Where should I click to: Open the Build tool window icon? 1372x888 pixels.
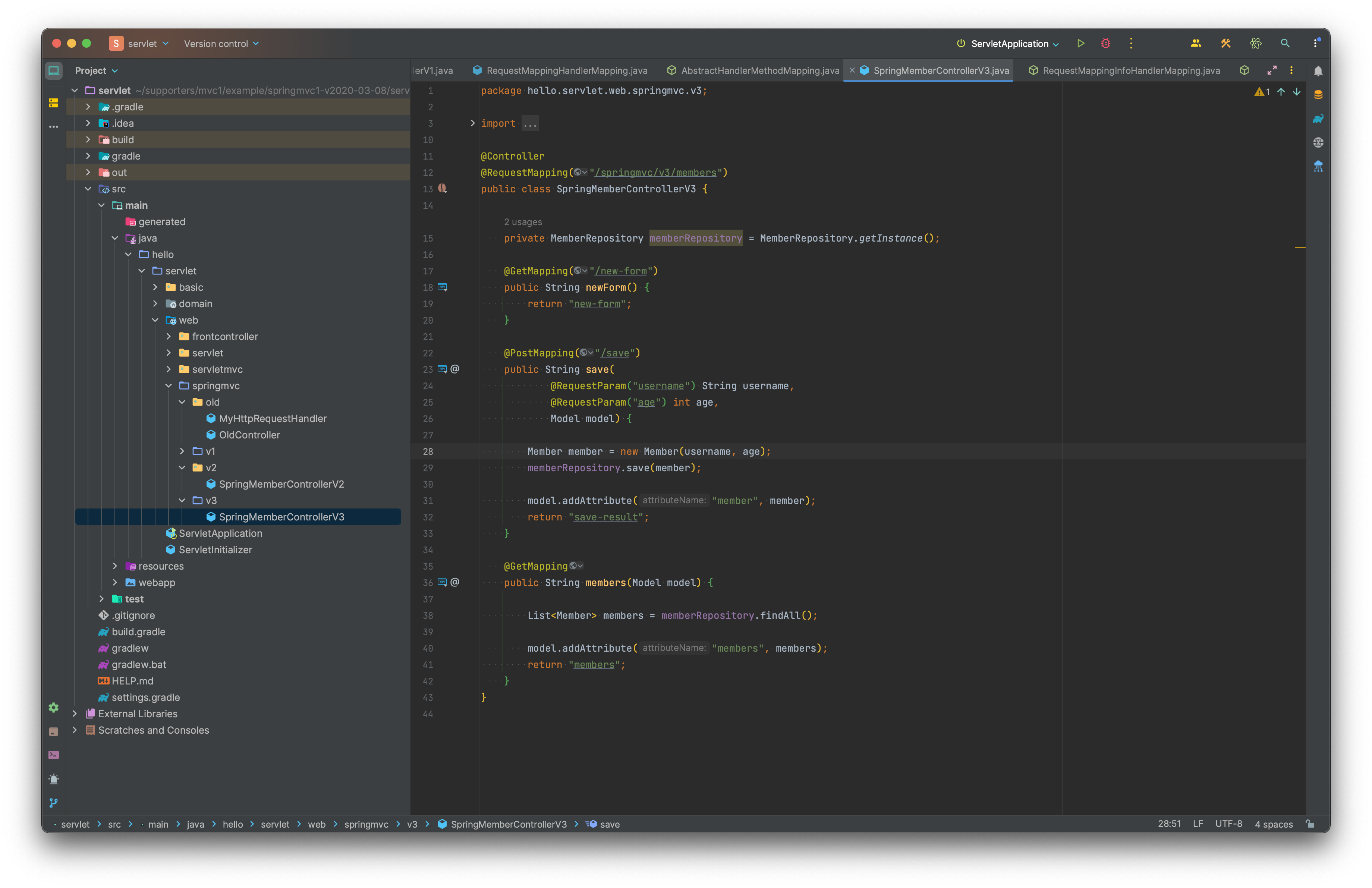pyautogui.click(x=54, y=731)
